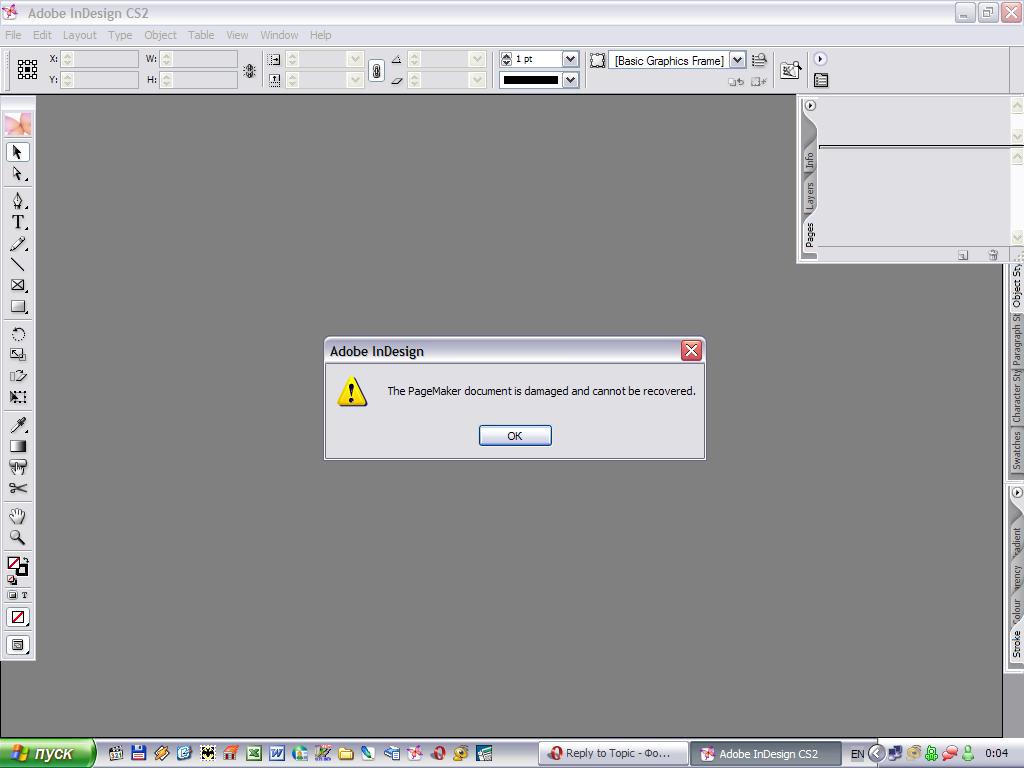This screenshot has width=1024, height=768.
Task: Click the delete page trash icon
Action: (993, 255)
